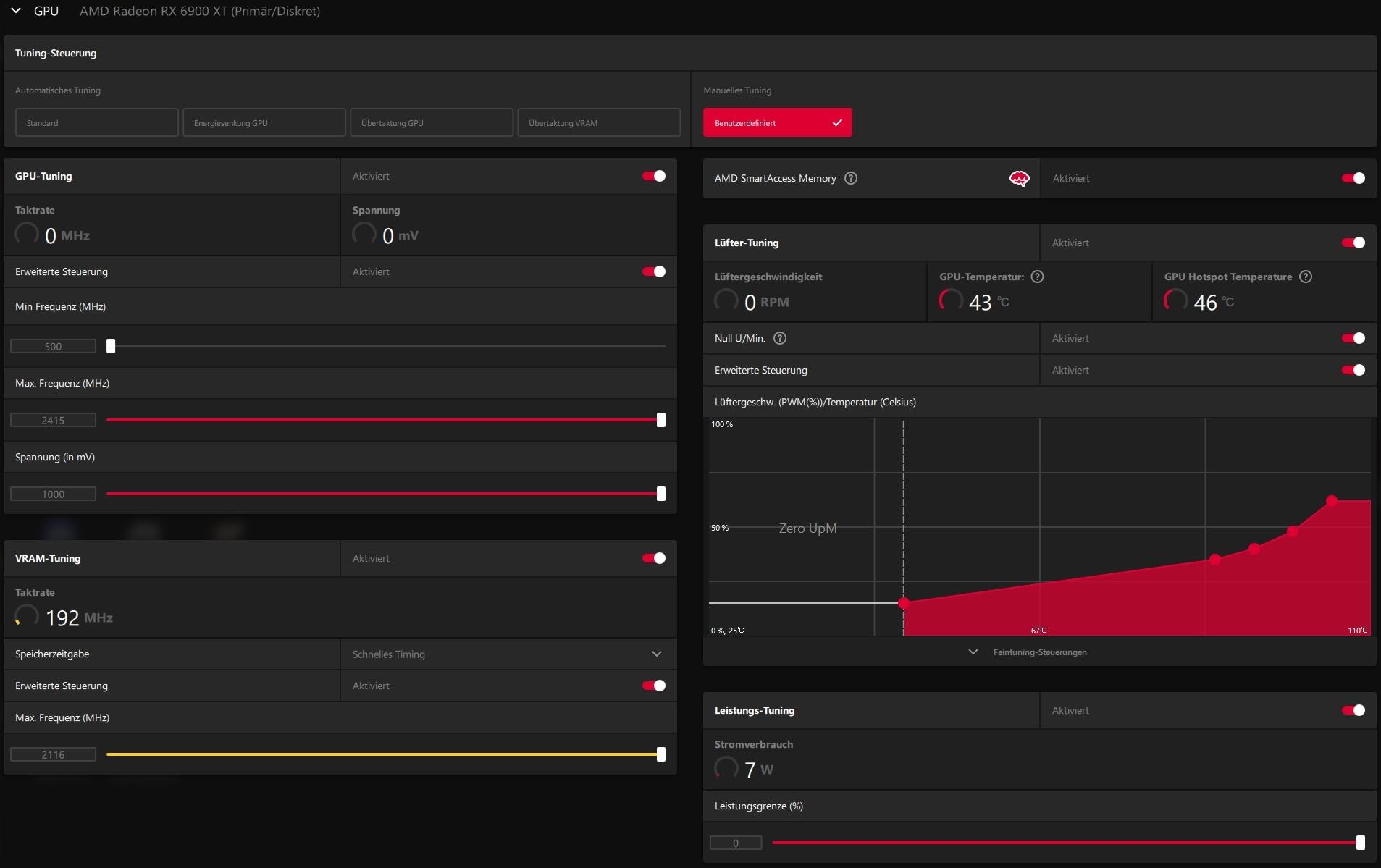
Task: Click Benutzerdefiniert checkmark icon
Action: tap(837, 122)
